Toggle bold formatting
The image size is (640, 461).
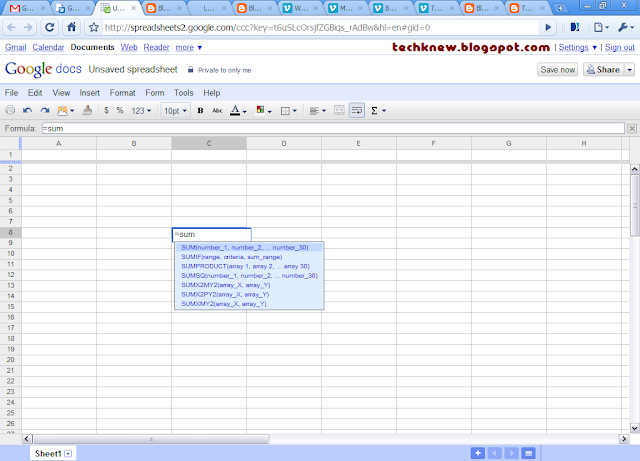coord(200,111)
